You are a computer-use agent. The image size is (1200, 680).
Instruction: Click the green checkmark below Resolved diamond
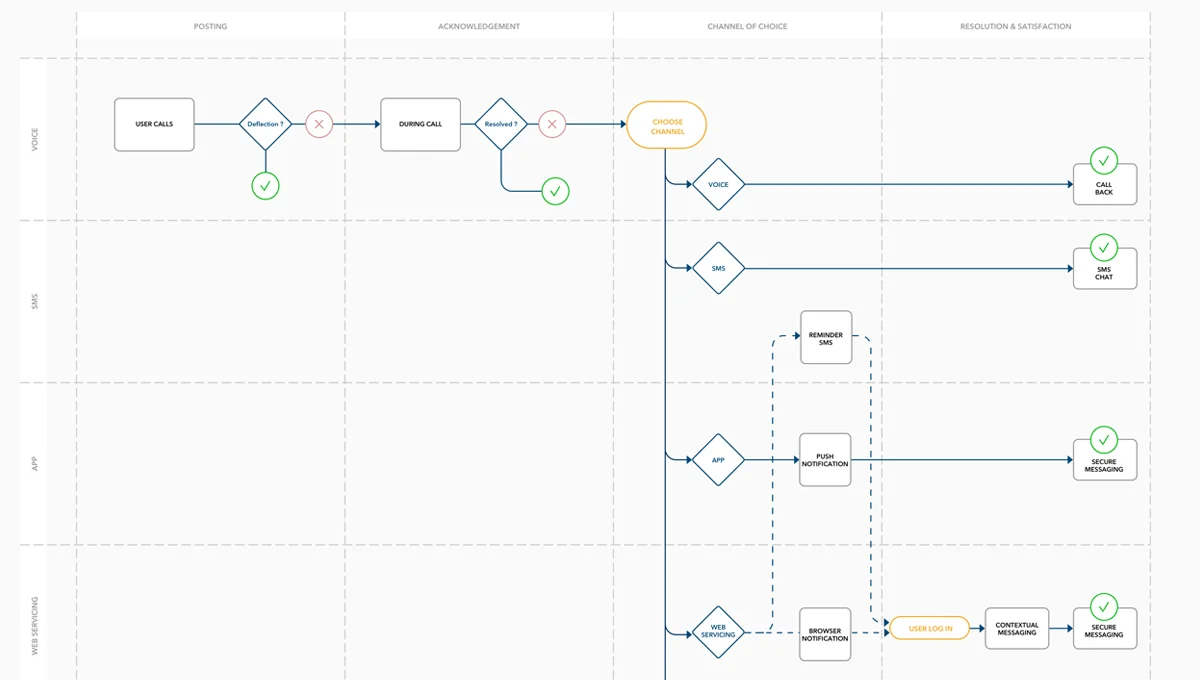tap(555, 191)
